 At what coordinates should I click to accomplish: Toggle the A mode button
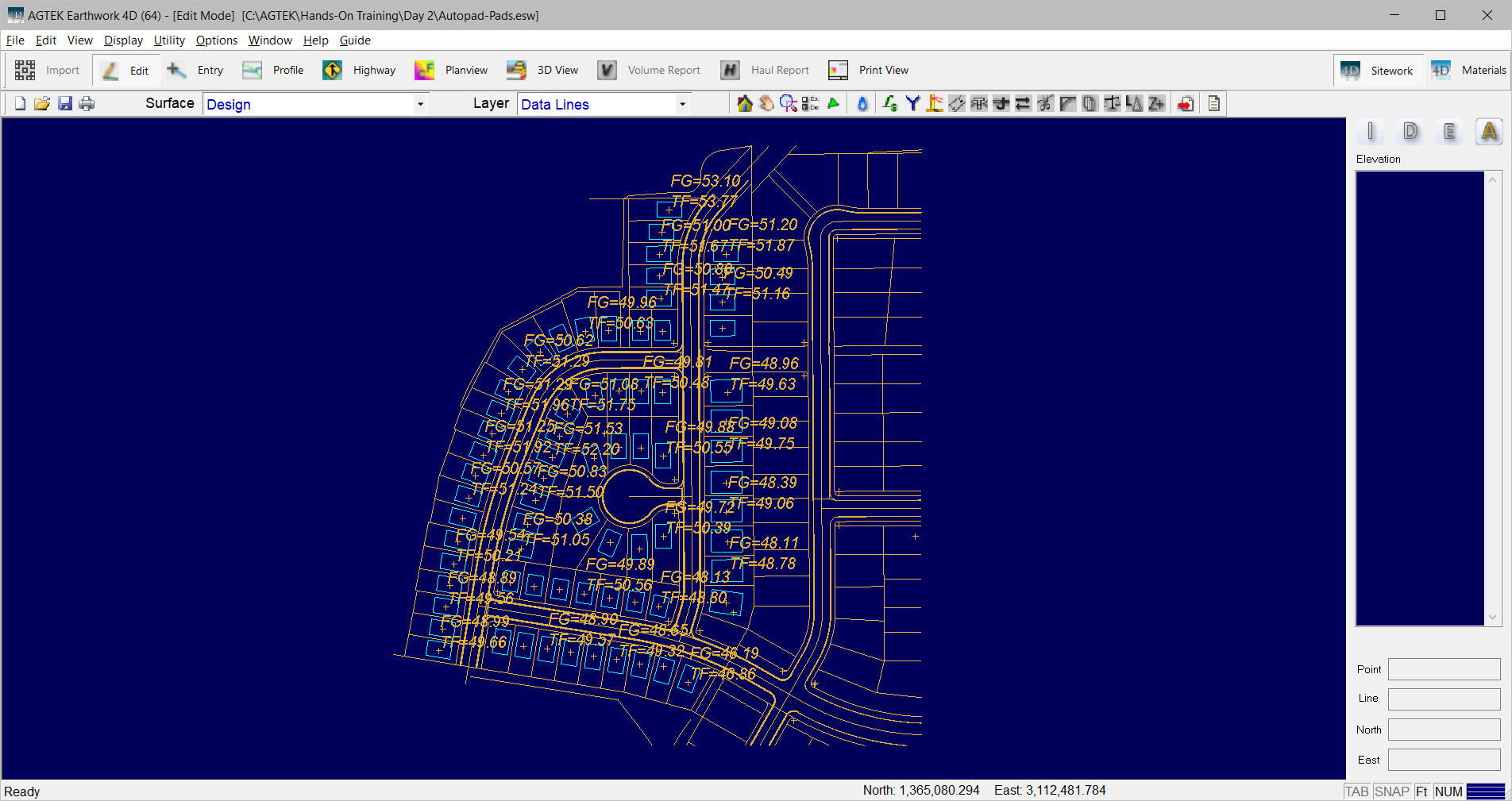[1489, 132]
